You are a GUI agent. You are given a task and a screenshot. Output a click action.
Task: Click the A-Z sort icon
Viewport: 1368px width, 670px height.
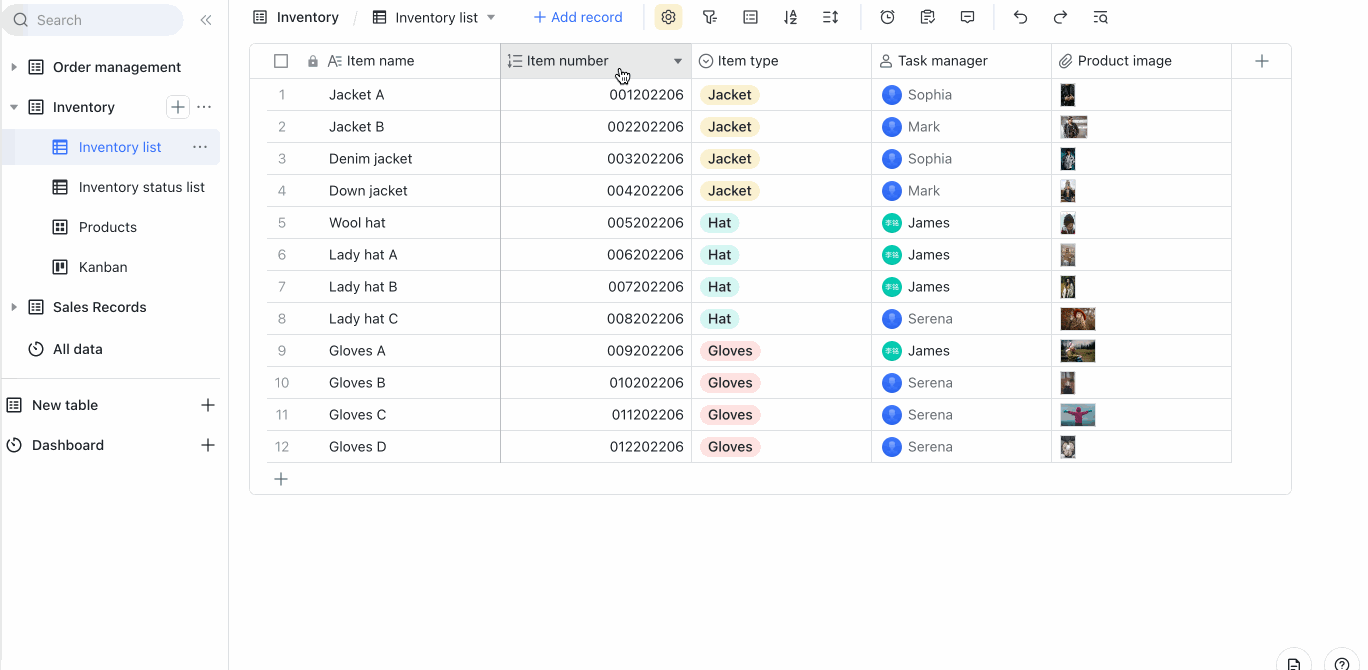790,17
